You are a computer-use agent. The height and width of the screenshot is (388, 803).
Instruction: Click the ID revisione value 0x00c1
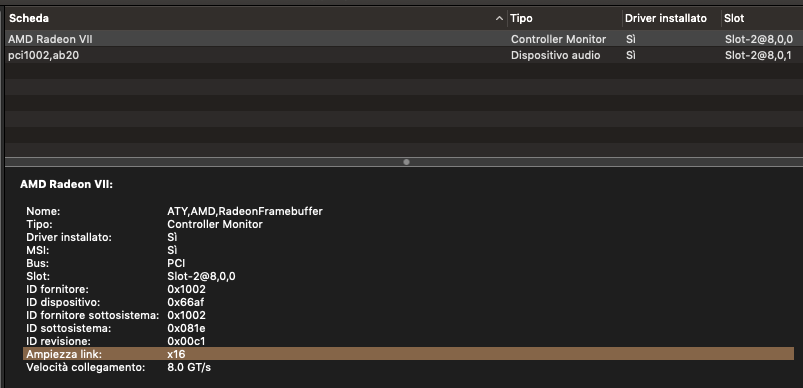click(186, 341)
